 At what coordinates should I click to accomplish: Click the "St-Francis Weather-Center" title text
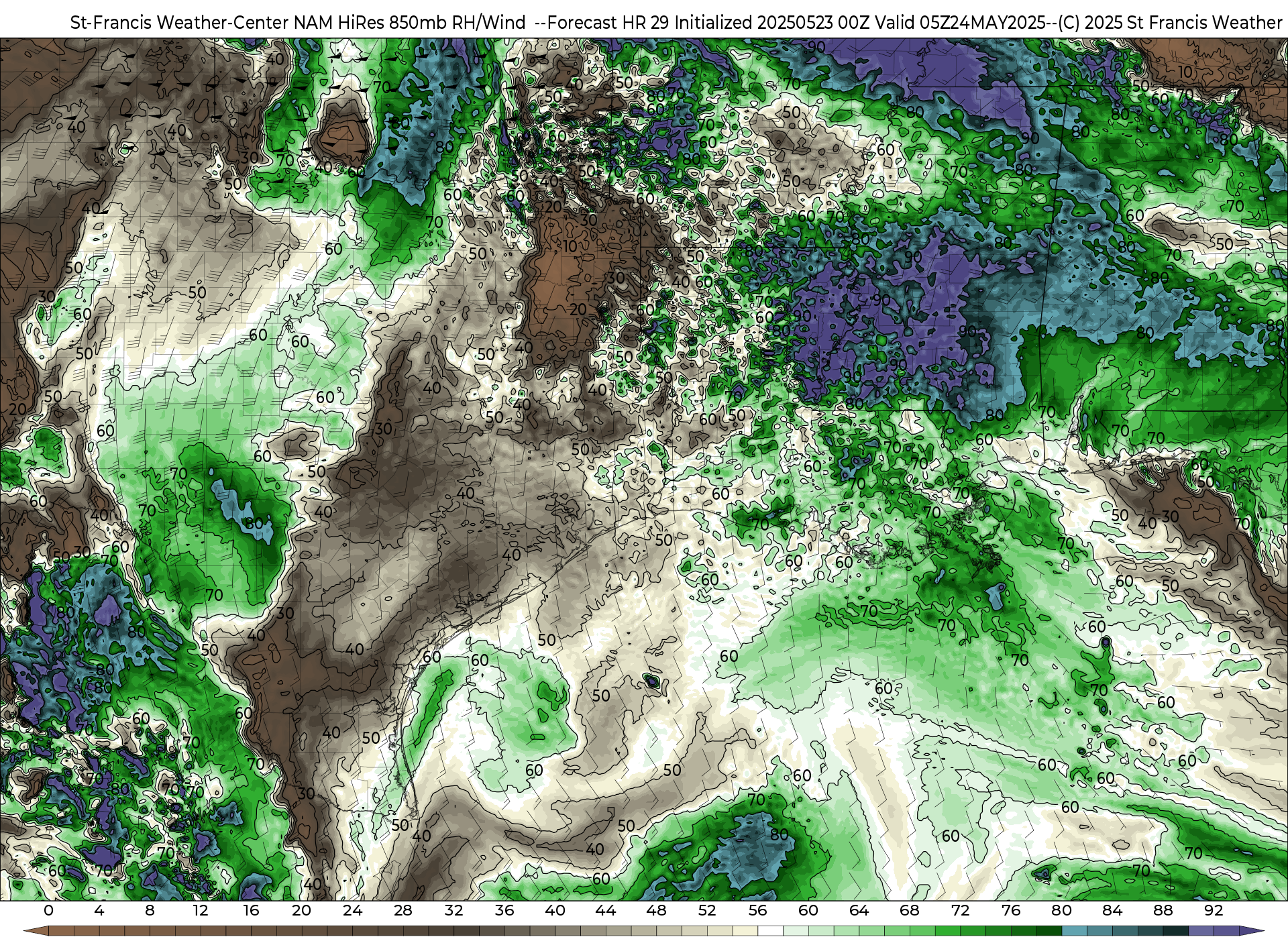pos(180,22)
